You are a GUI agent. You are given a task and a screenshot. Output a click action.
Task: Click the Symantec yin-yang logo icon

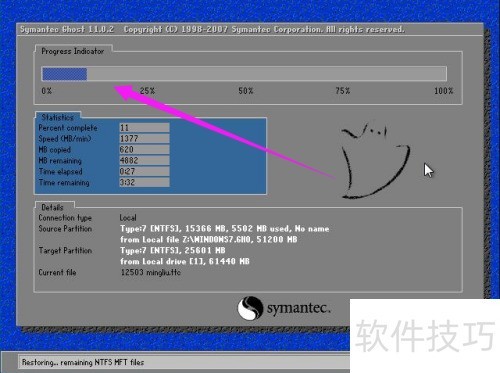250,308
